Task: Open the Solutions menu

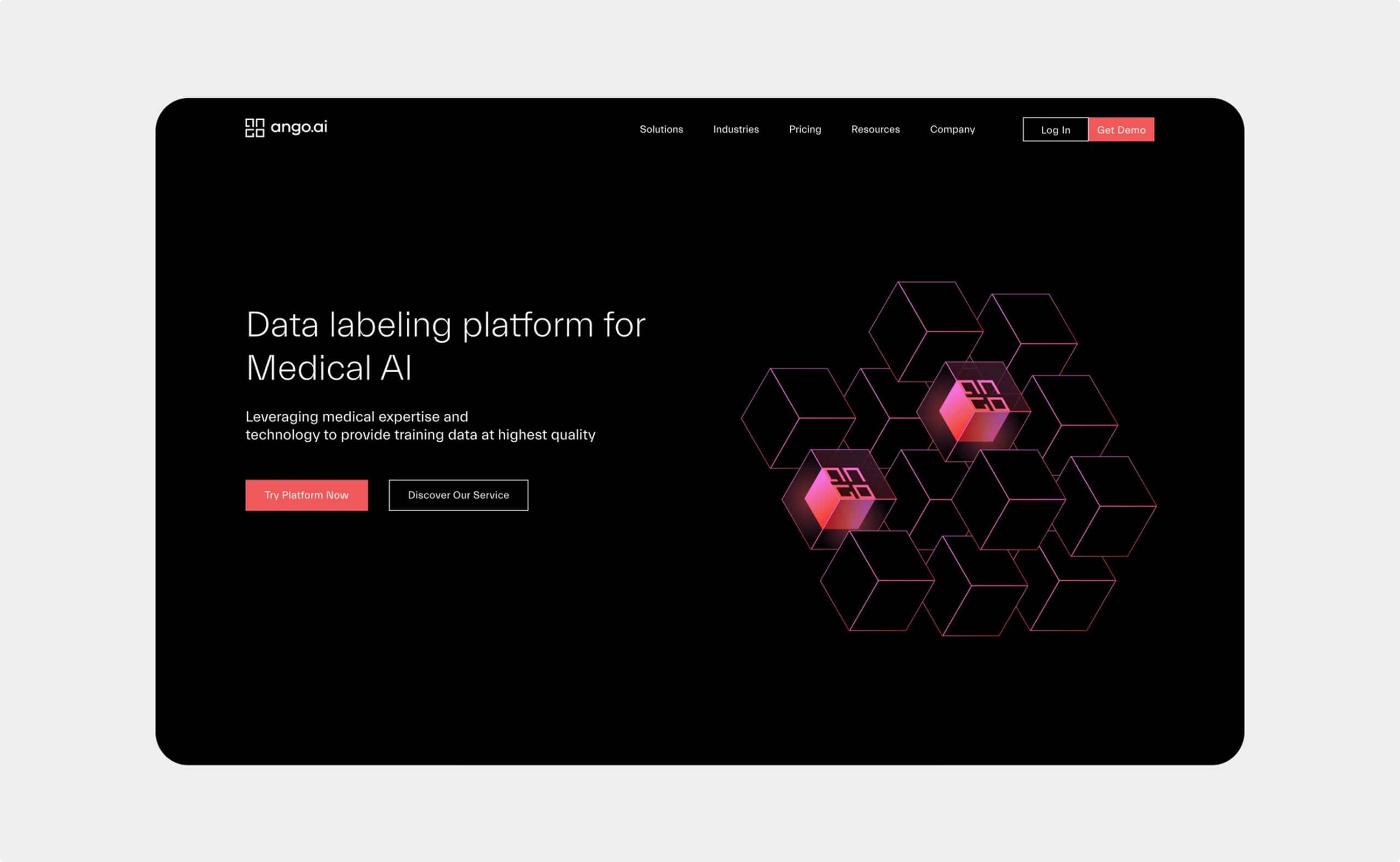Action: click(661, 130)
